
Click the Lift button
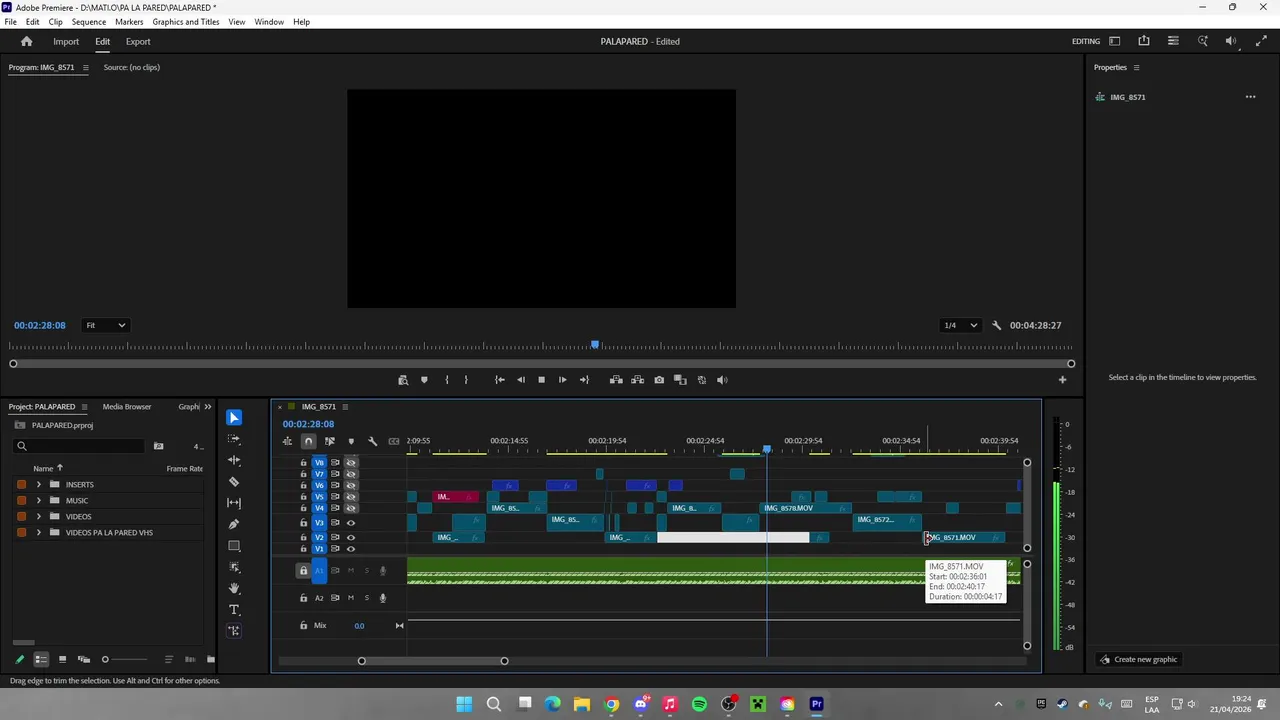[x=616, y=380]
